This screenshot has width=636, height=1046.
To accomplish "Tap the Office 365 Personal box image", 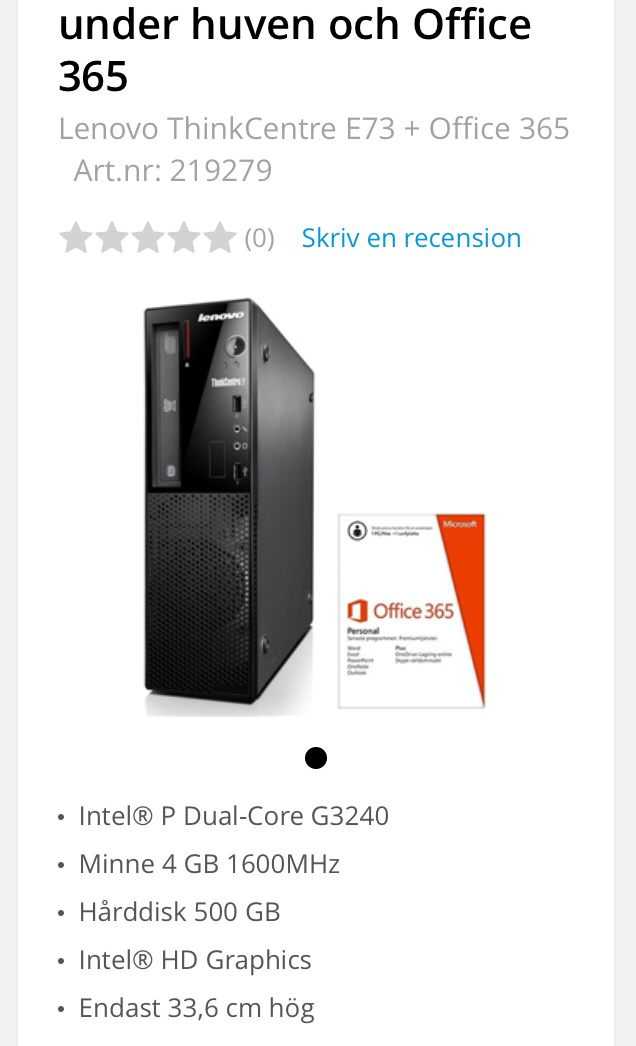I will click(x=411, y=610).
